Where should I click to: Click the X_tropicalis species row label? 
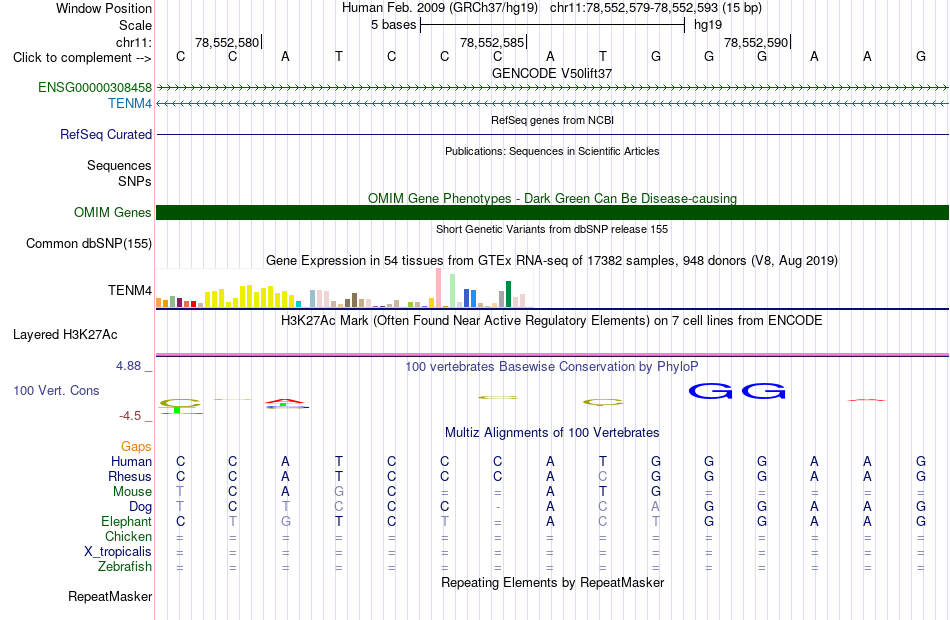pyautogui.click(x=118, y=552)
